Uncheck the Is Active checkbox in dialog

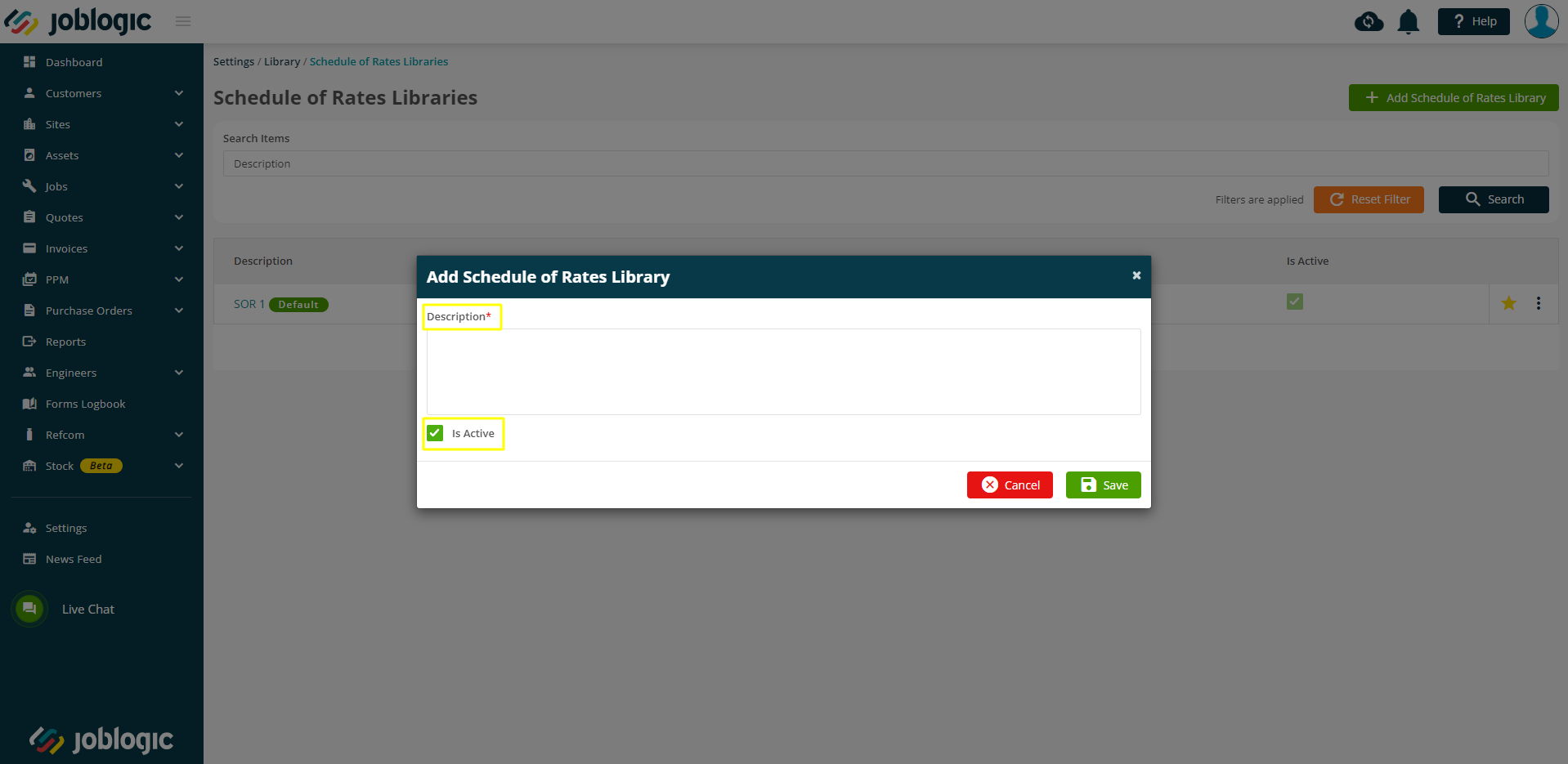(x=435, y=433)
